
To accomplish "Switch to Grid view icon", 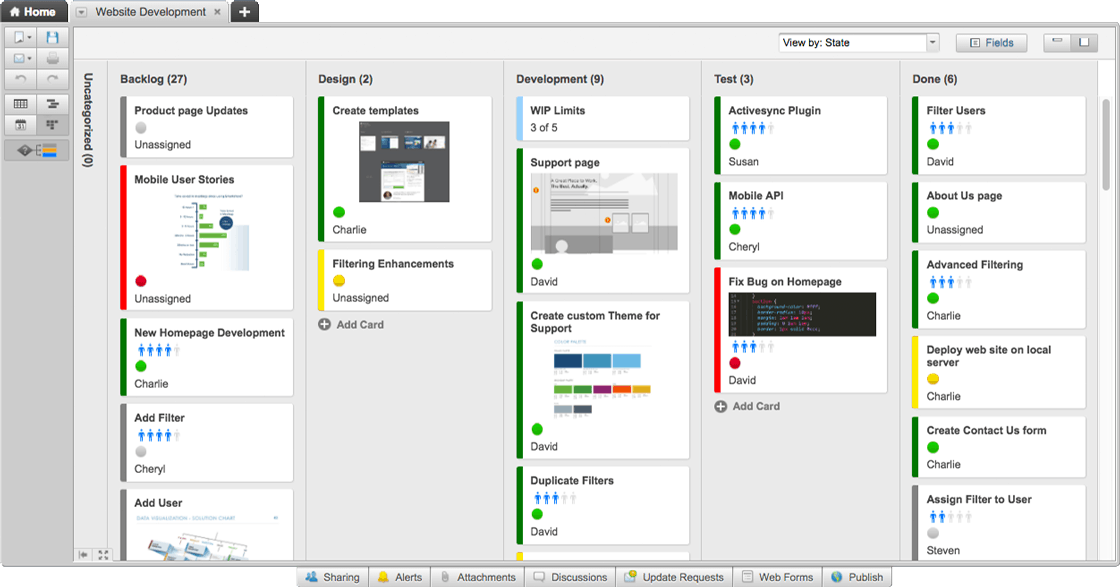I will (x=21, y=104).
